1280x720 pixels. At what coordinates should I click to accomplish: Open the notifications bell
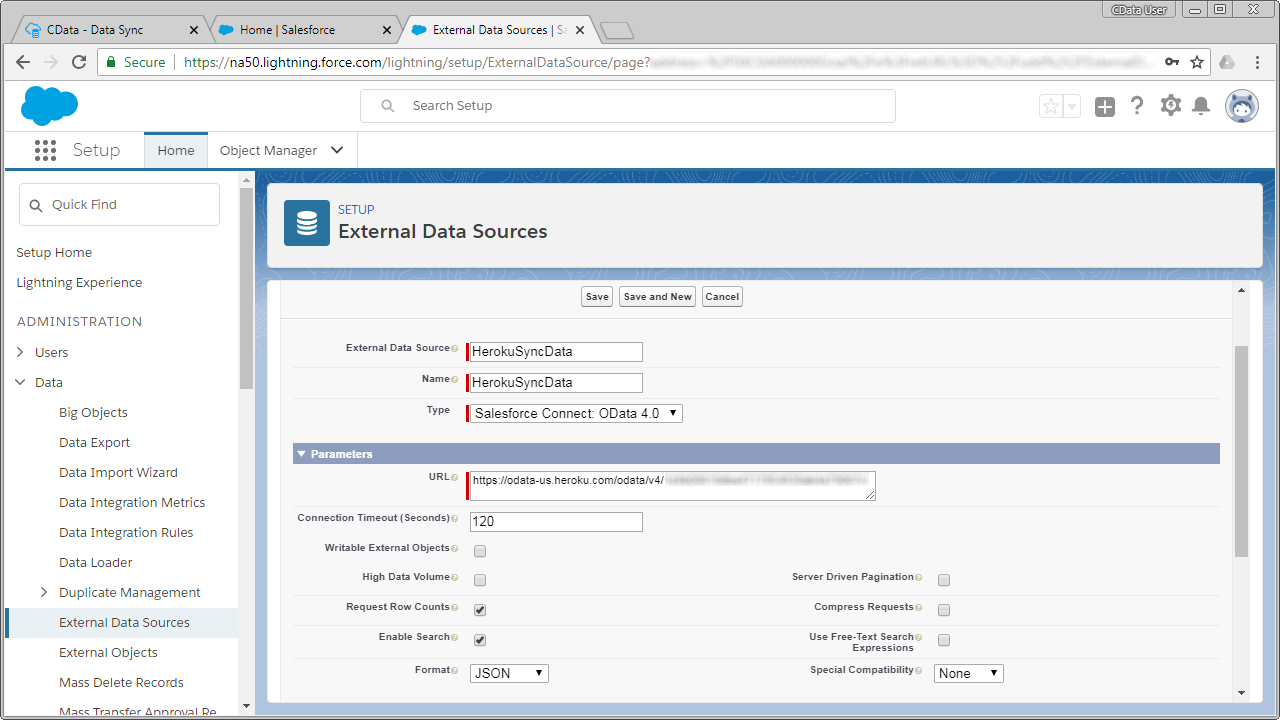(1201, 106)
